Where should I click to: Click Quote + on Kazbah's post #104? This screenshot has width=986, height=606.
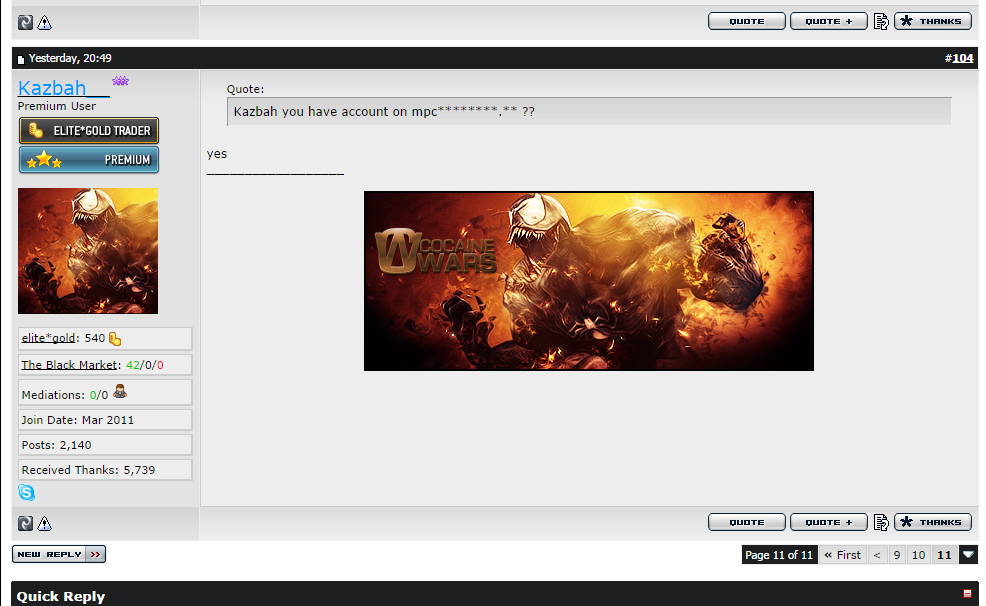828,522
